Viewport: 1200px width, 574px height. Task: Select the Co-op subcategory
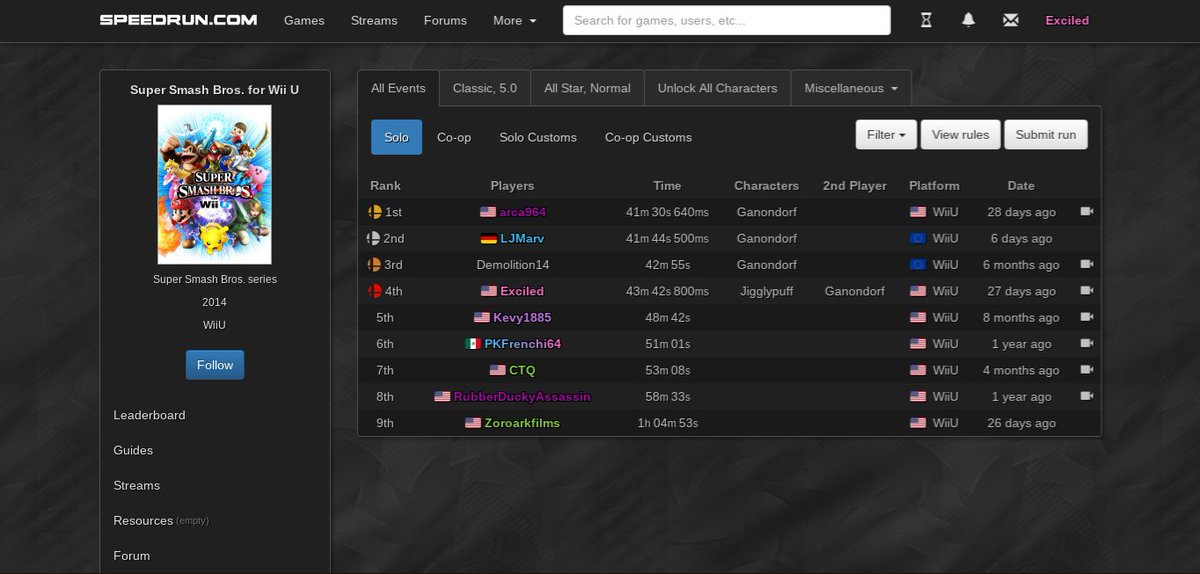tap(454, 137)
